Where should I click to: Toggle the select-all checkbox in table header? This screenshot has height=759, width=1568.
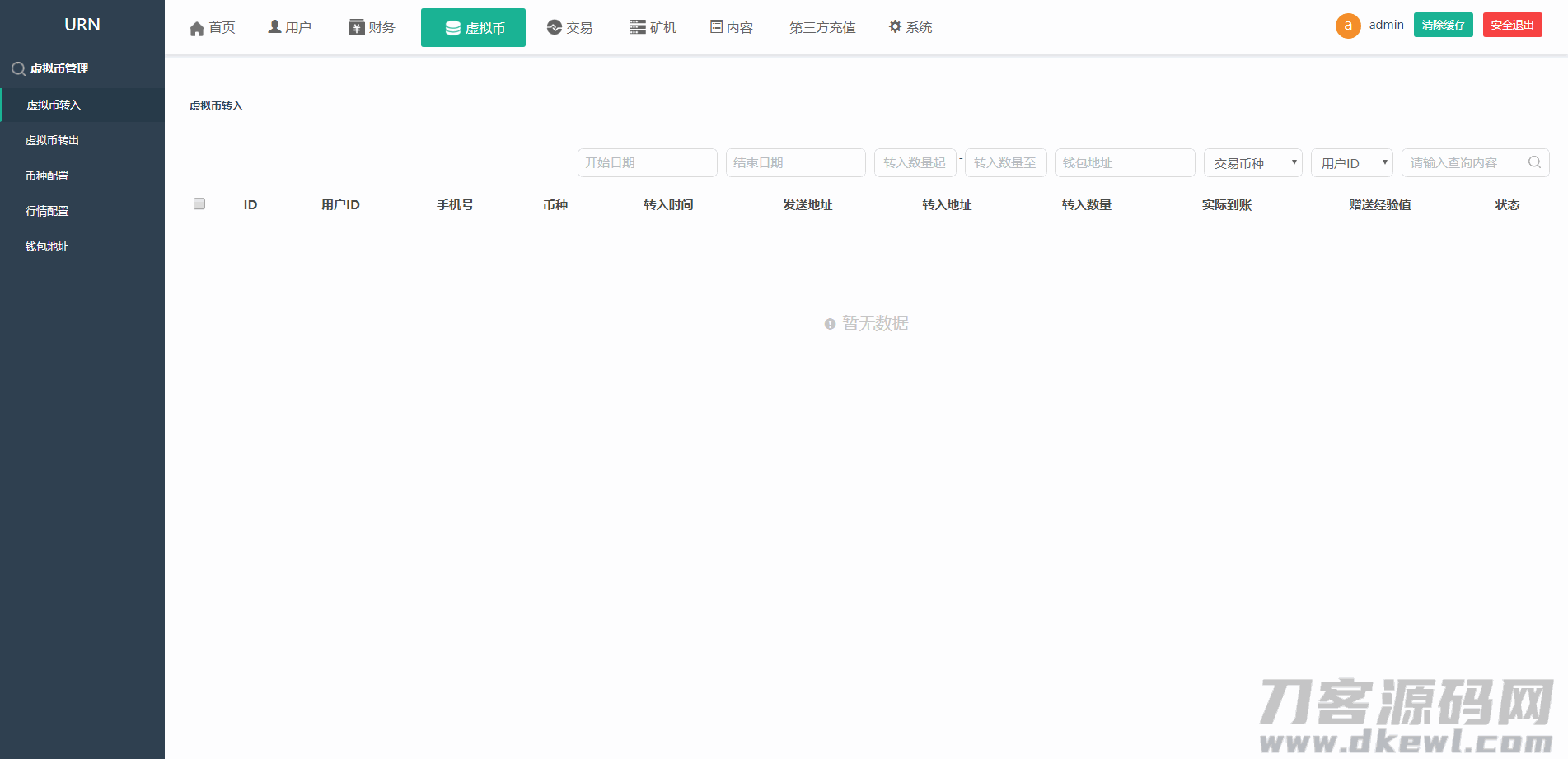199,204
